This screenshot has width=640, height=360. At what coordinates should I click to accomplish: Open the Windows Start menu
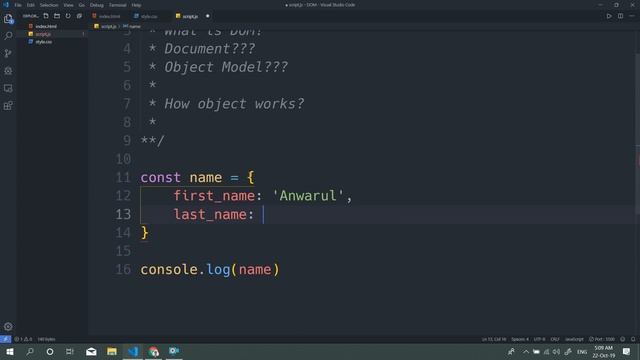point(9,351)
